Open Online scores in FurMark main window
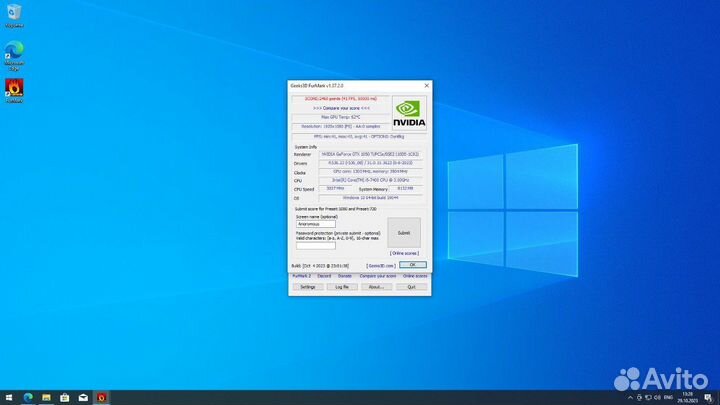 pos(415,276)
